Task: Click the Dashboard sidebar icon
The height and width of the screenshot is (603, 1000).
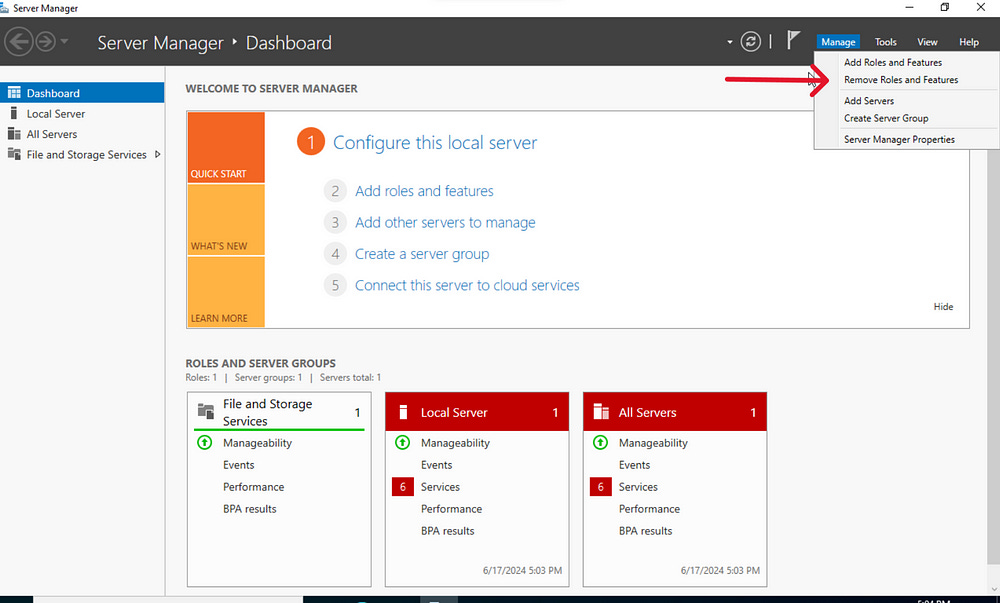Action: click(x=14, y=92)
